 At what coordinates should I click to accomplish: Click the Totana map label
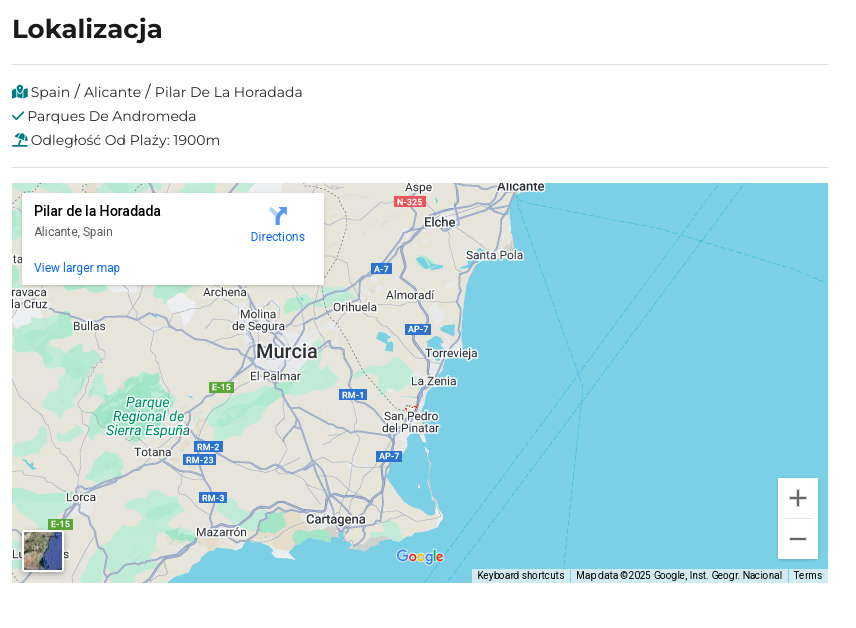153,452
